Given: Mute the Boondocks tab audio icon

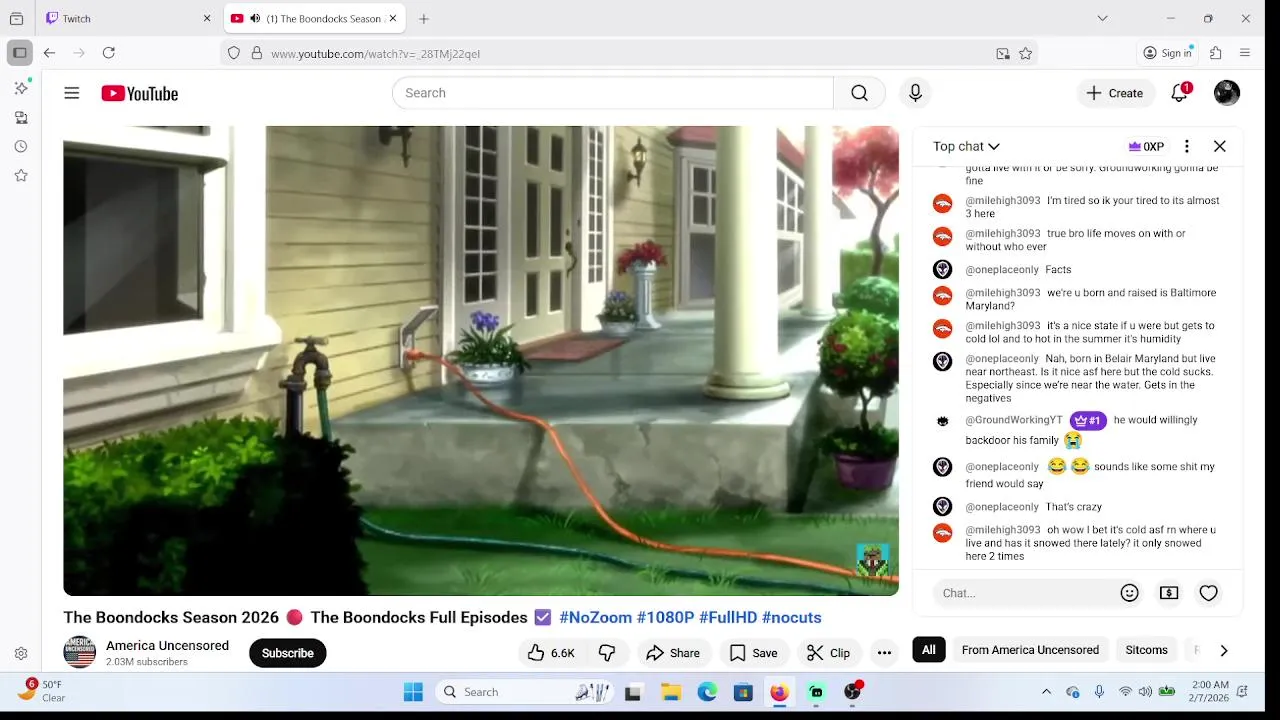Looking at the screenshot, I should 255,18.
